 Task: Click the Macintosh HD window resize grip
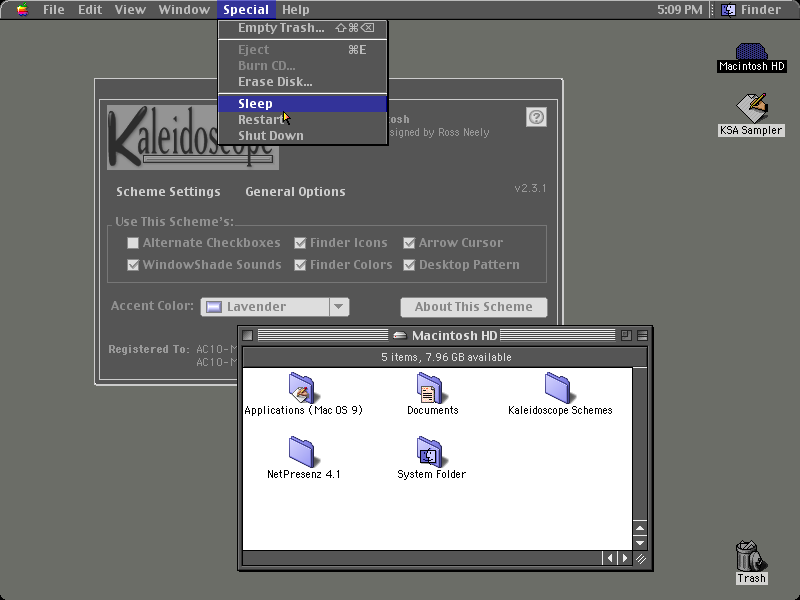[x=641, y=559]
